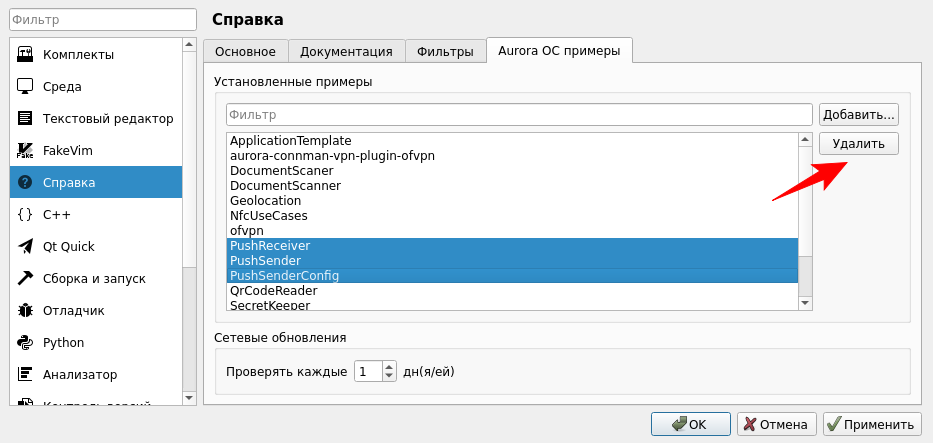Click the FakeVim icon

[x=26, y=150]
